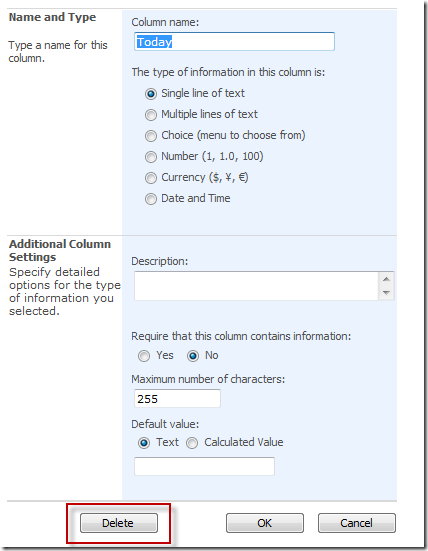428x551 pixels.
Task: Click into the Description text box
Action: [x=256, y=286]
